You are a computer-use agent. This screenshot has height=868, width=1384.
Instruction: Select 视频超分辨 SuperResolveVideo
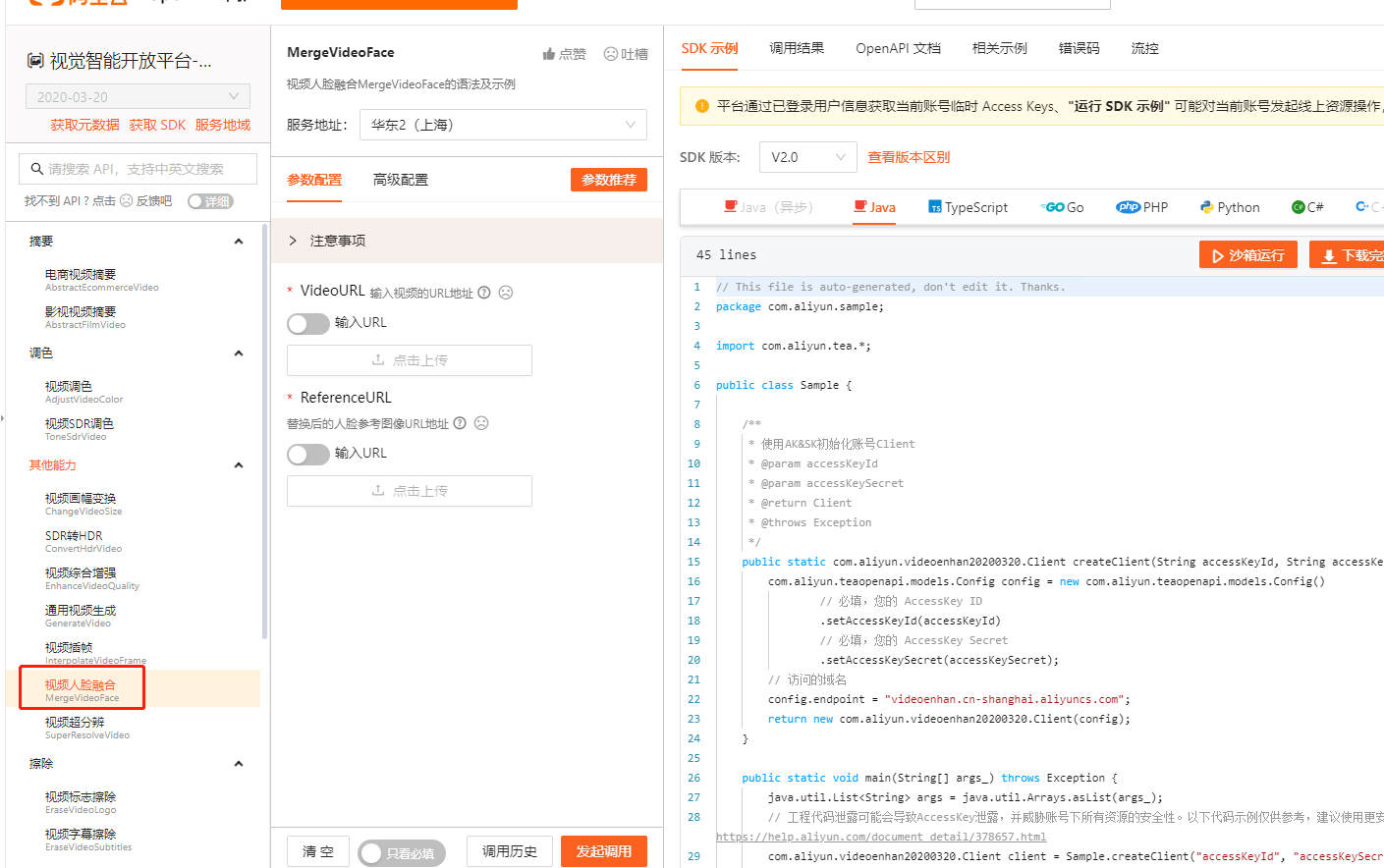(87, 728)
